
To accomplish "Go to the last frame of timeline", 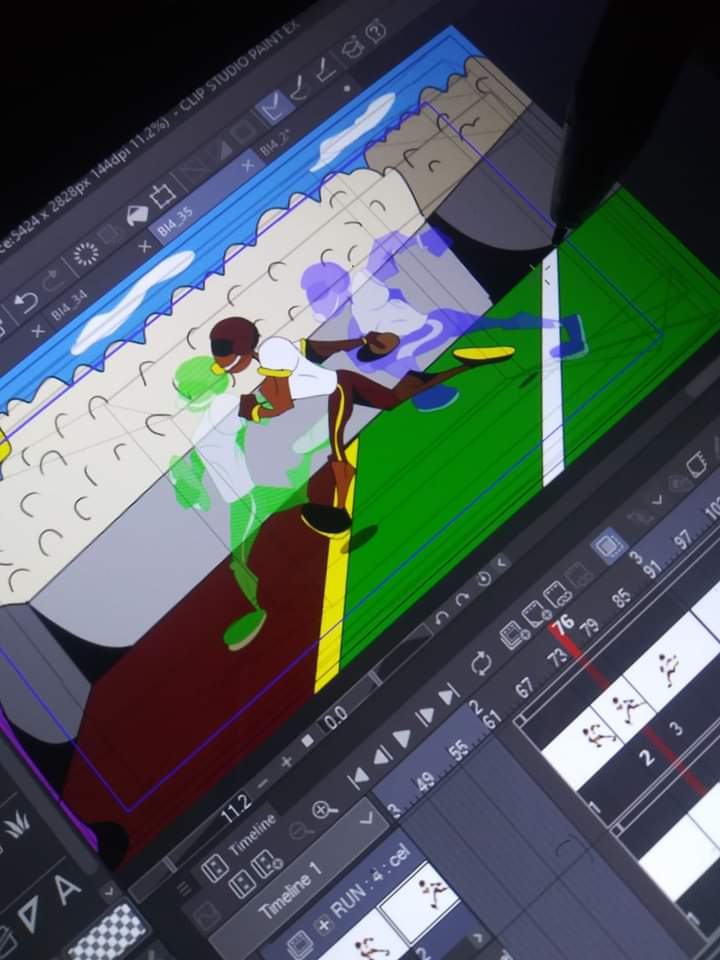I will pos(449,695).
